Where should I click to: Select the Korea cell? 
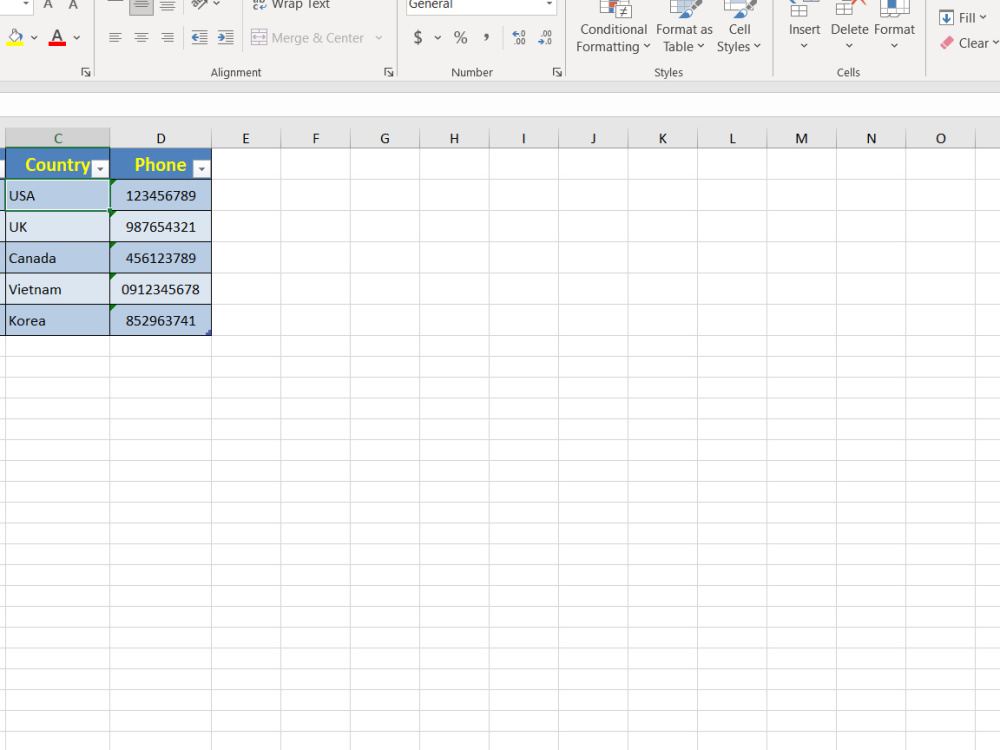[57, 320]
